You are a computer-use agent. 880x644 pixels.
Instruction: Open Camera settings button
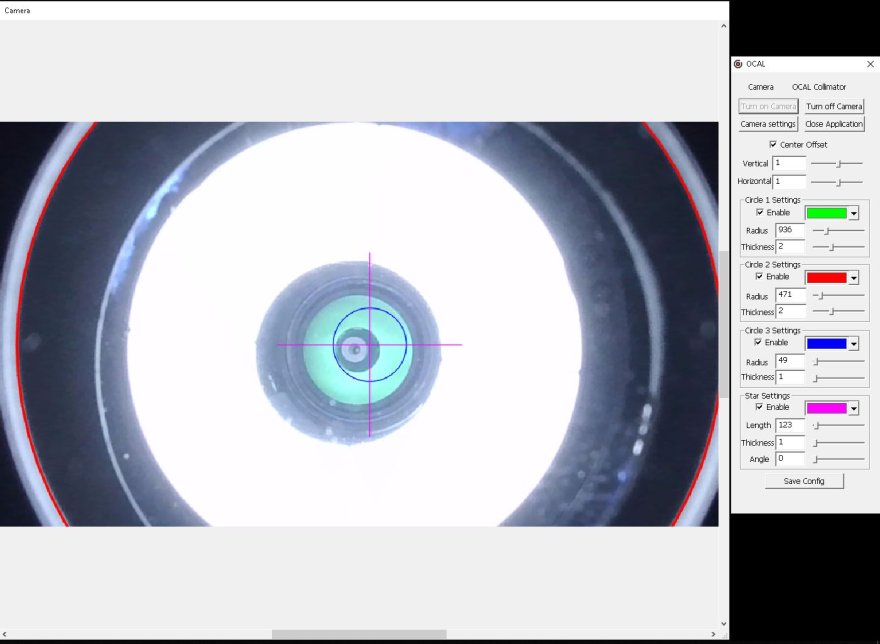pyautogui.click(x=768, y=124)
